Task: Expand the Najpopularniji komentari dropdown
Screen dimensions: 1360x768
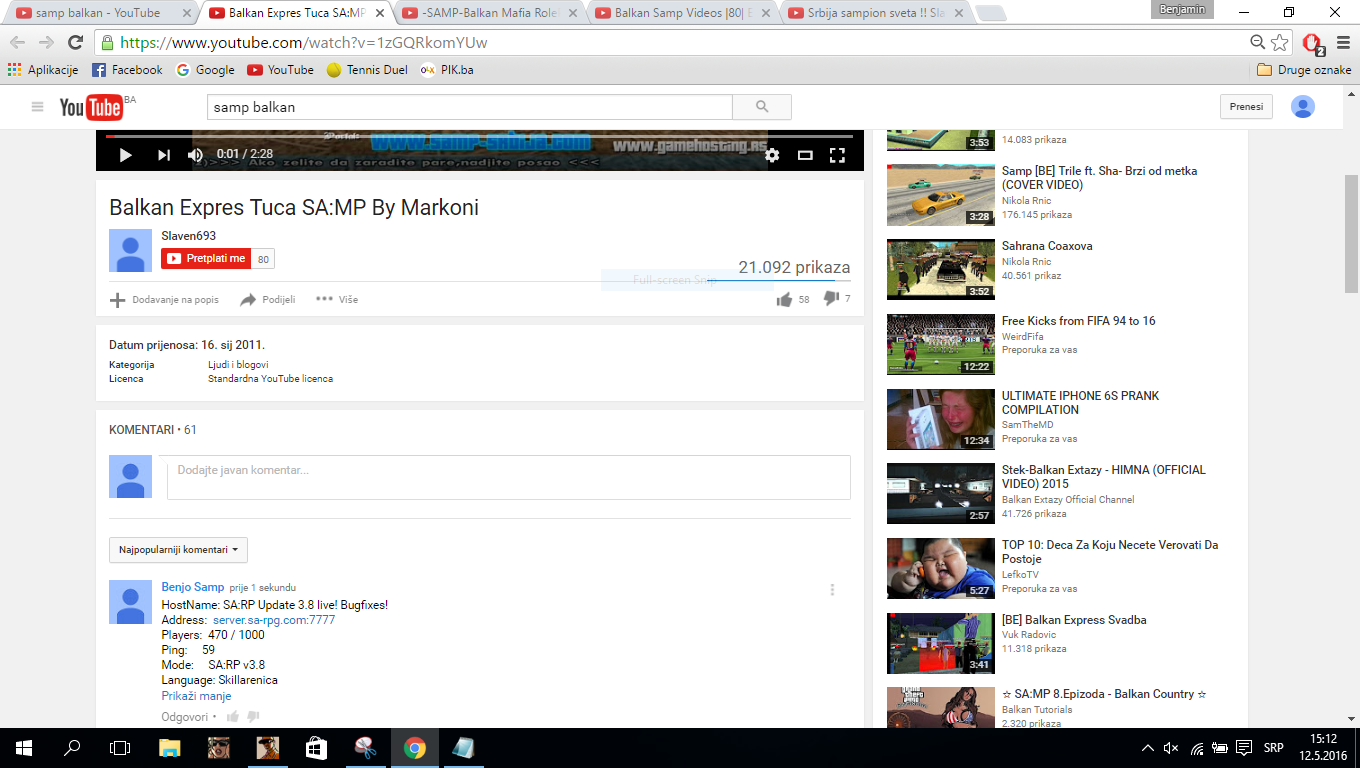Action: 178,550
